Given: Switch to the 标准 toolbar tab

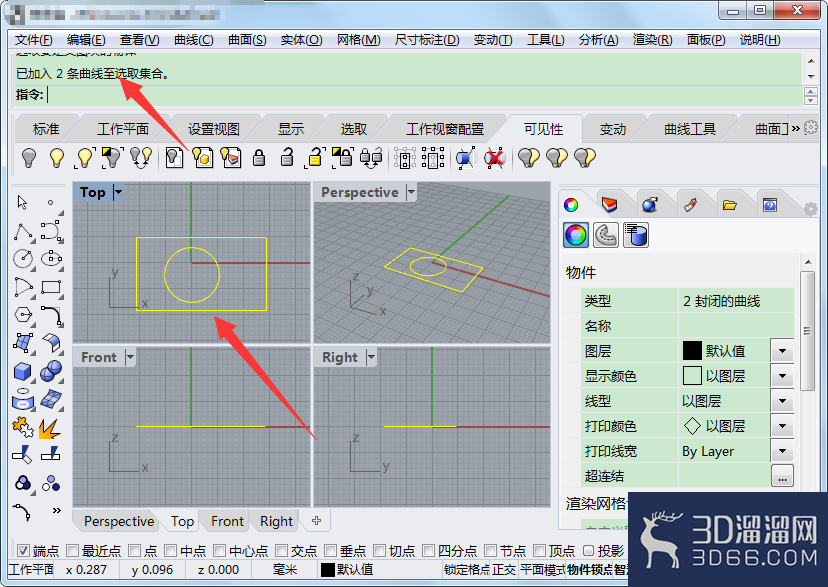Looking at the screenshot, I should (x=45, y=129).
